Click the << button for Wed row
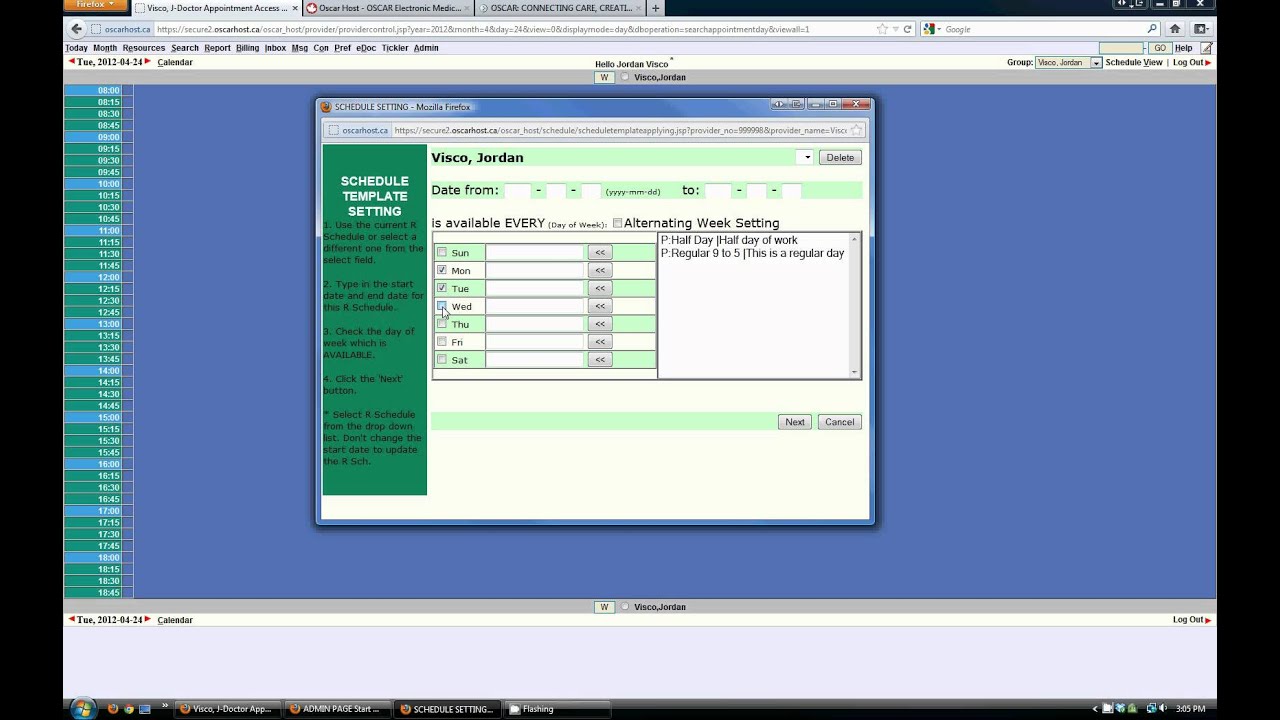This screenshot has width=1280, height=720. 600,306
